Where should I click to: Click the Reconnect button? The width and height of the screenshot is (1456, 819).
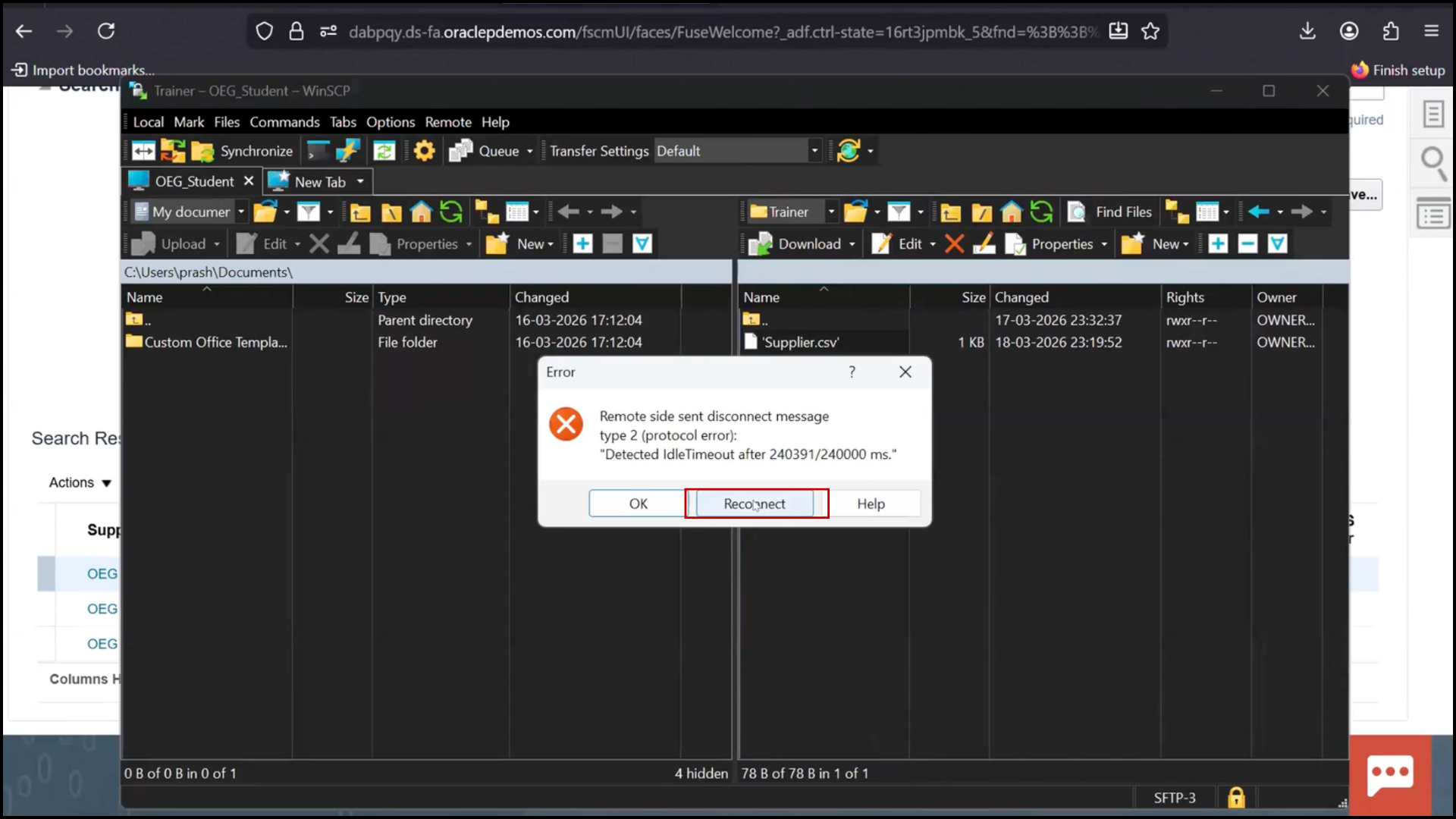pos(755,503)
